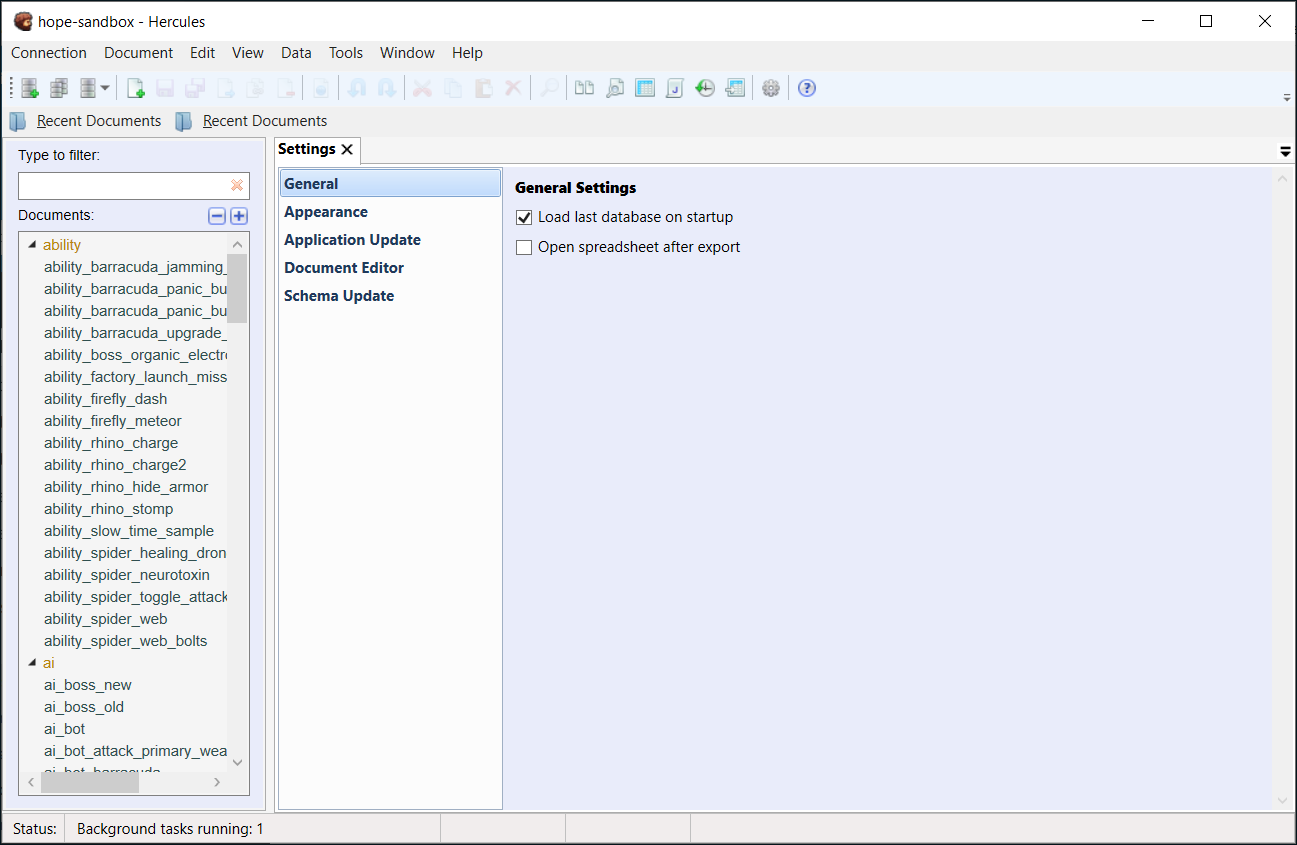
Task: Select the ability_spider_web_bolts document
Action: pos(126,641)
